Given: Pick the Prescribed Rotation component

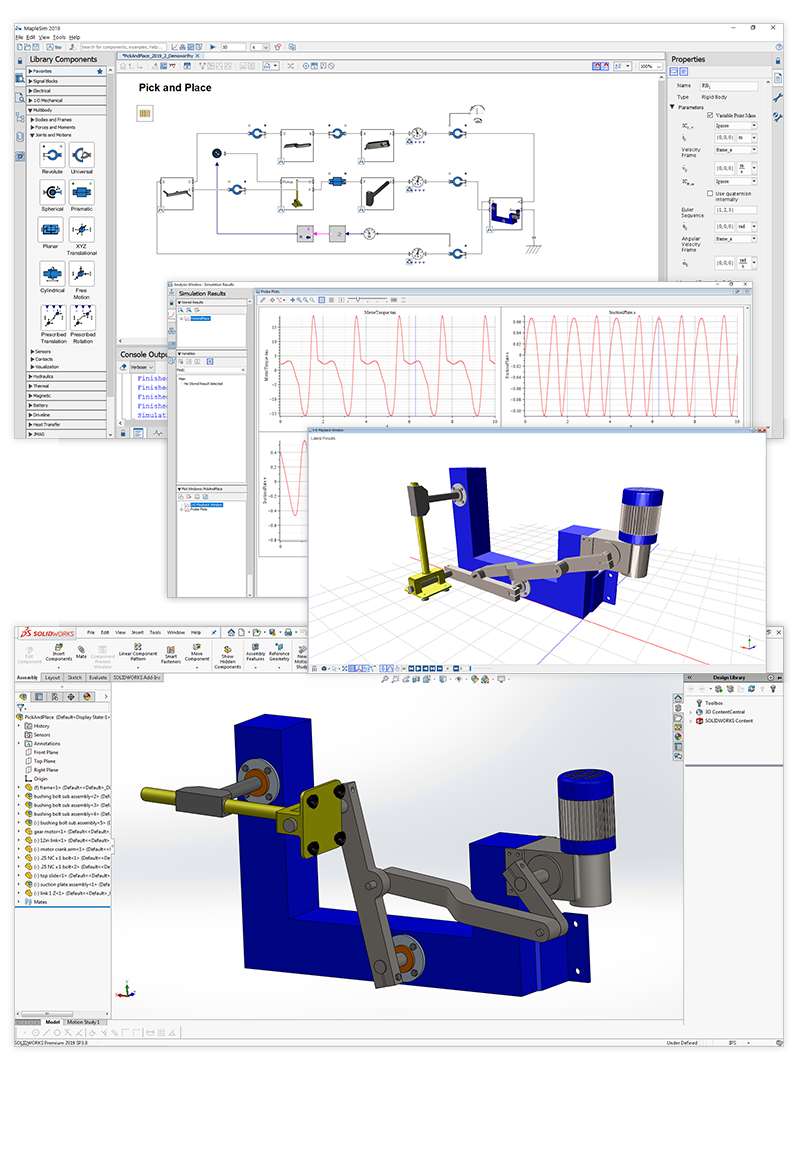Looking at the screenshot, I should [x=83, y=318].
